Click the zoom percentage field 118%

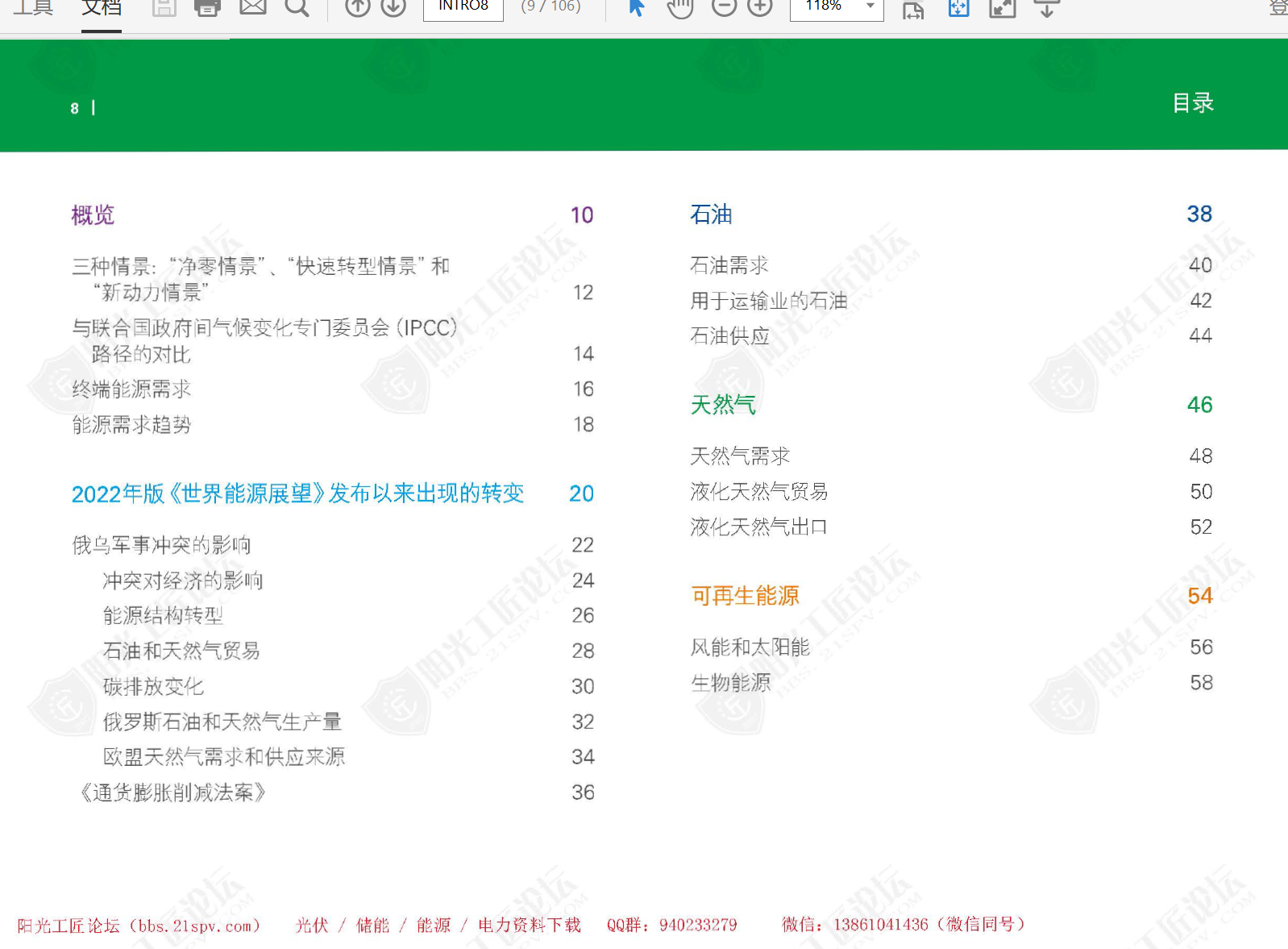point(825,6)
